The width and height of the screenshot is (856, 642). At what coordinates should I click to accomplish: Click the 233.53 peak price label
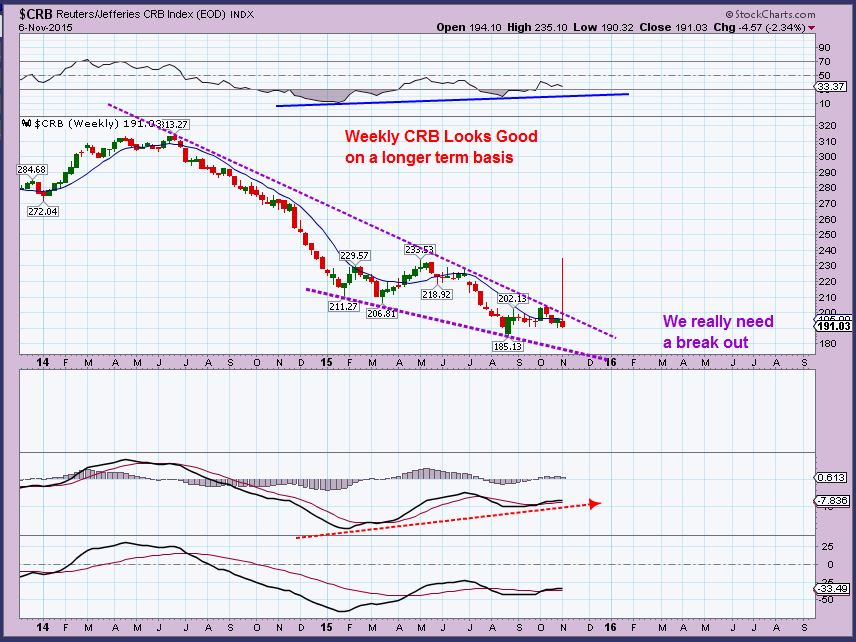click(x=419, y=249)
